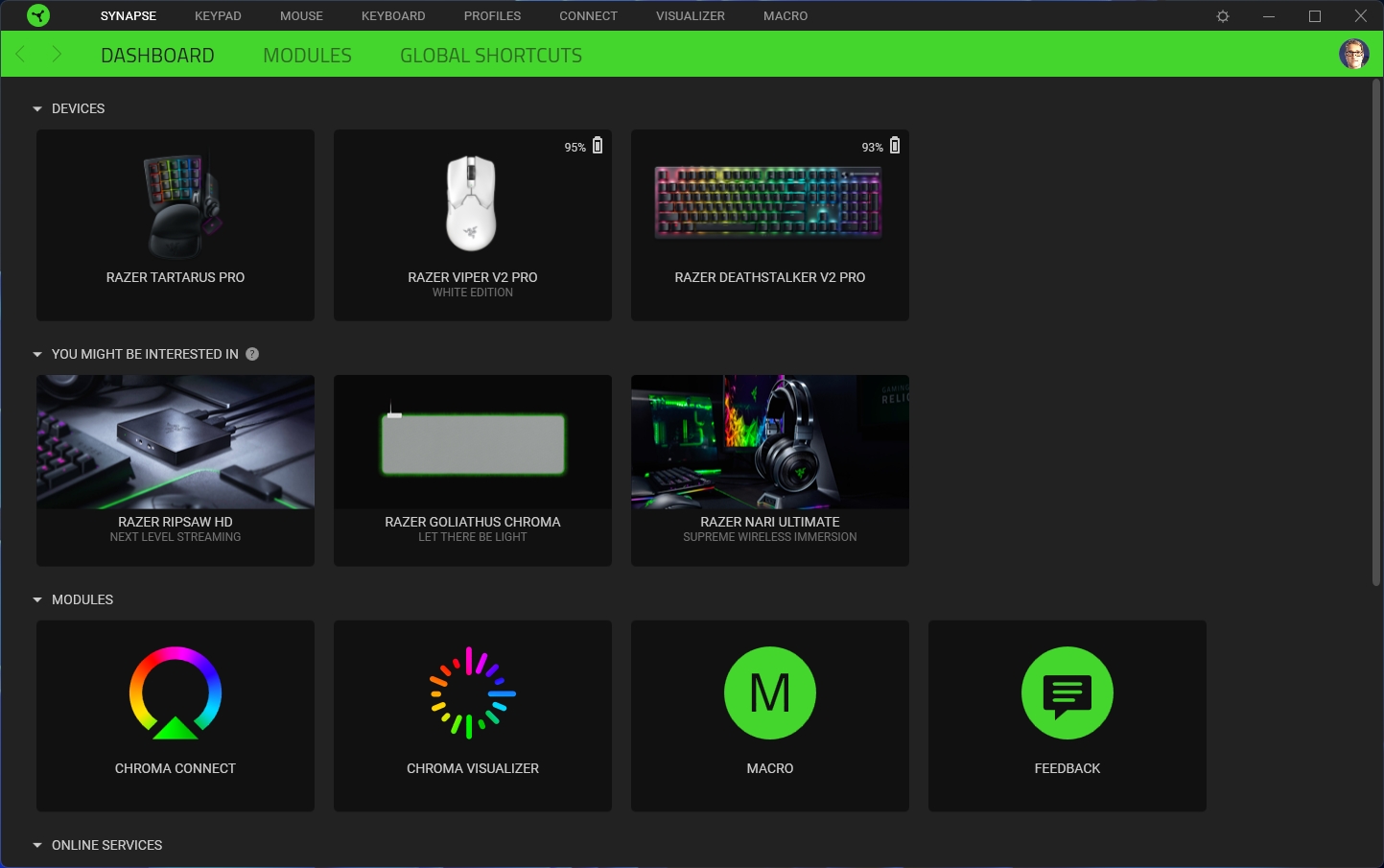Open the Keypad tab
This screenshot has width=1384, height=868.
[218, 16]
